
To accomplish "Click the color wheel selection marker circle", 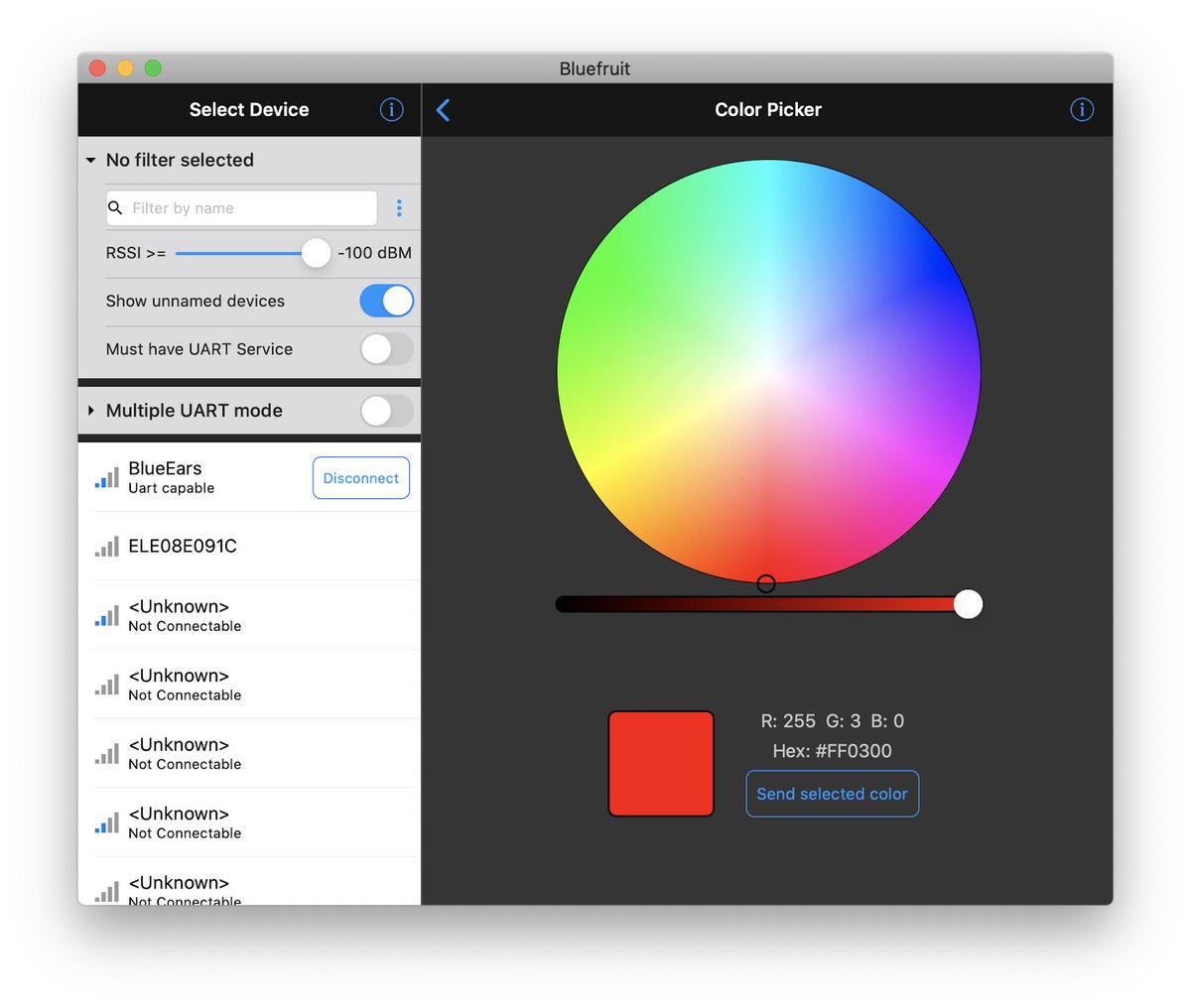I will [x=766, y=583].
